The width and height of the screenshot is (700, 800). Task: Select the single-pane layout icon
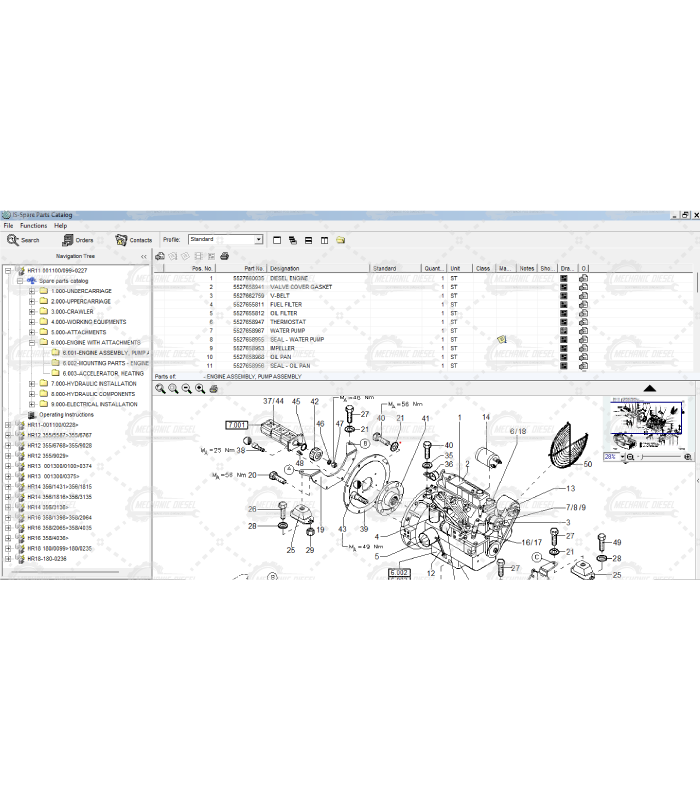pyautogui.click(x=277, y=240)
